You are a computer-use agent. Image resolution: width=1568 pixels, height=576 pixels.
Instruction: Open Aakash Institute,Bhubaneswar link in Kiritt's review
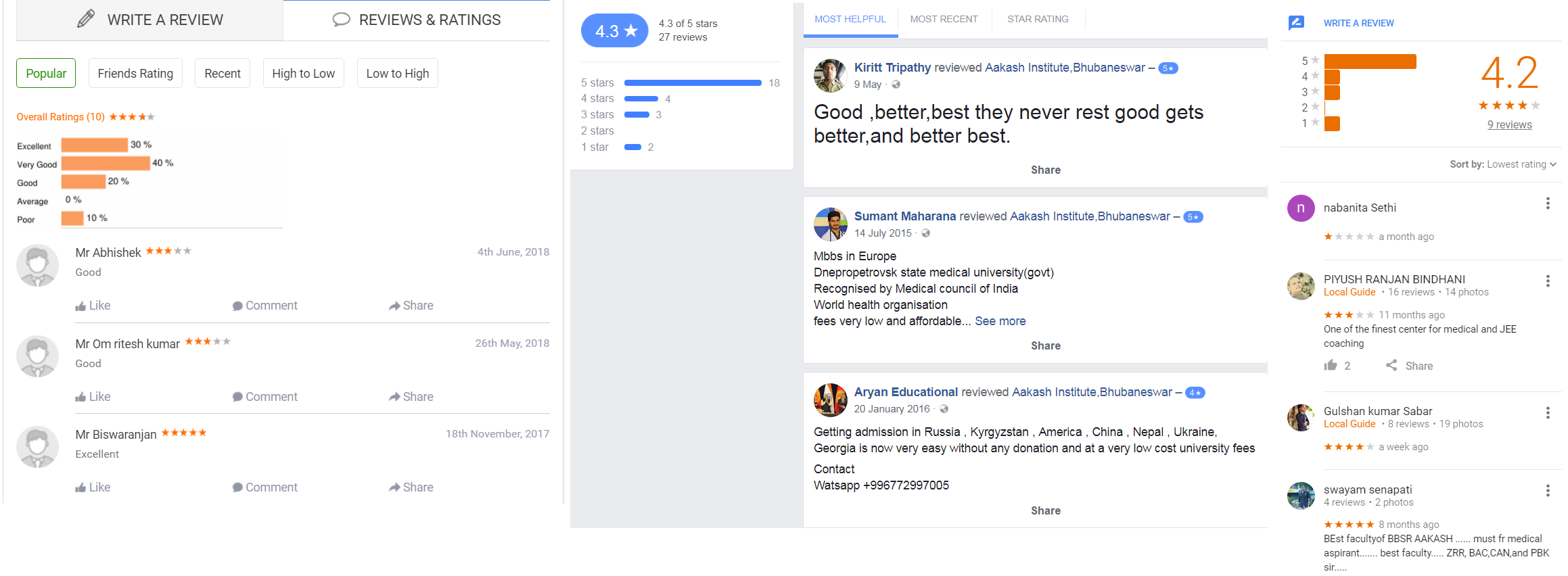tap(1065, 68)
